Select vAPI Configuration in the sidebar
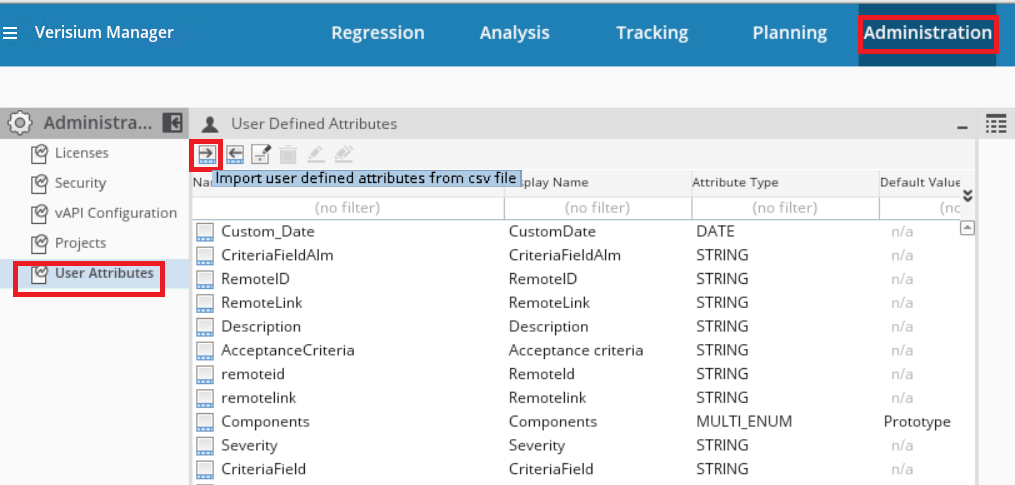Screen dimensions: 1015x485 point(116,213)
